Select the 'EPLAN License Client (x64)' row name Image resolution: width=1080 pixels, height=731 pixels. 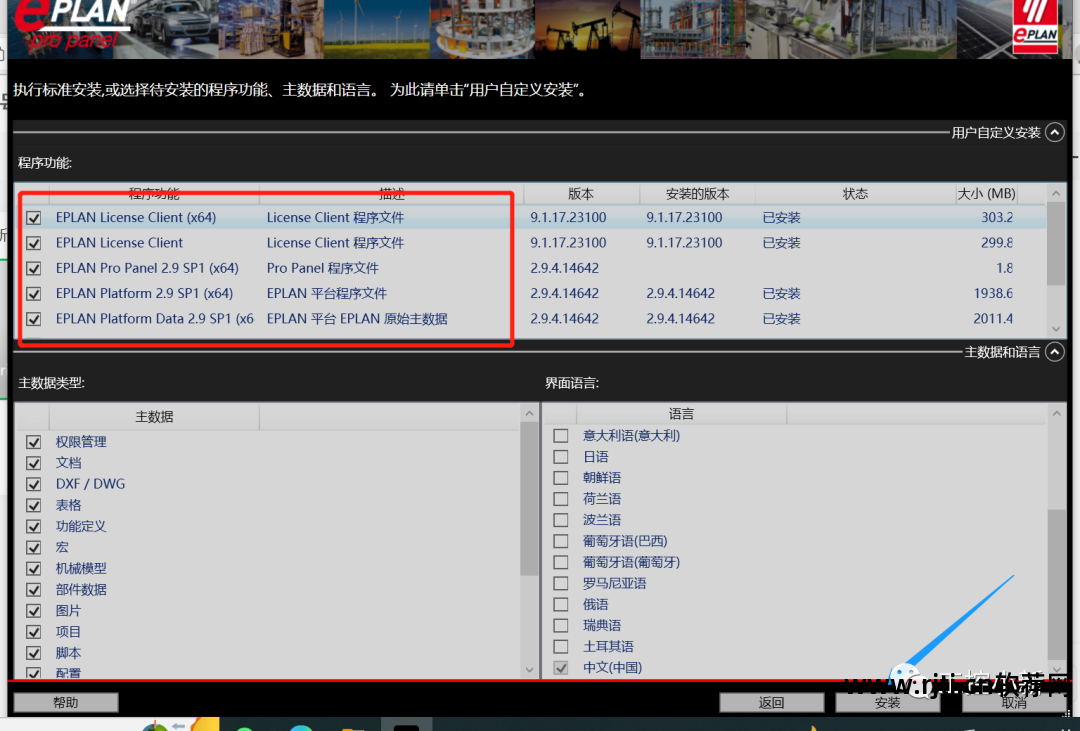[x=136, y=218]
